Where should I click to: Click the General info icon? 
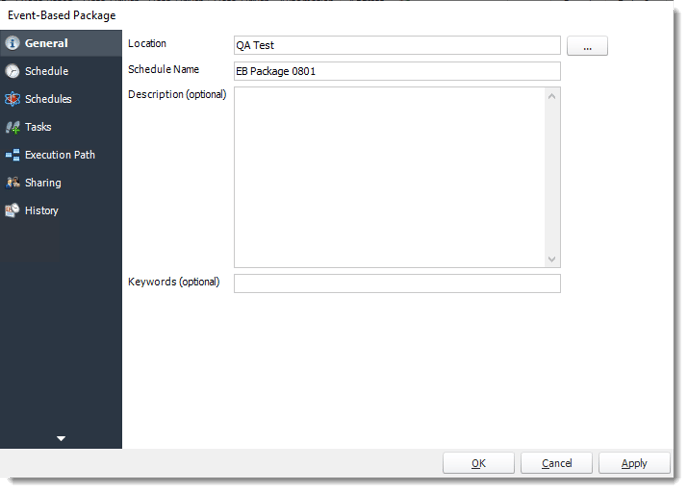[x=12, y=43]
